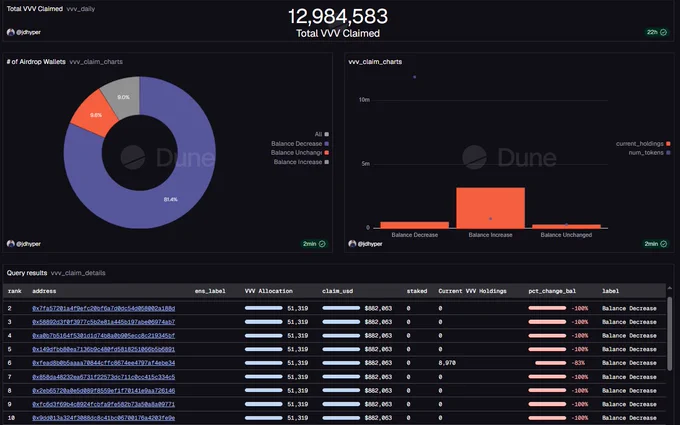The width and height of the screenshot is (680, 425).
Task: Click the 9.6% orange donut slice
Action: pos(95,114)
